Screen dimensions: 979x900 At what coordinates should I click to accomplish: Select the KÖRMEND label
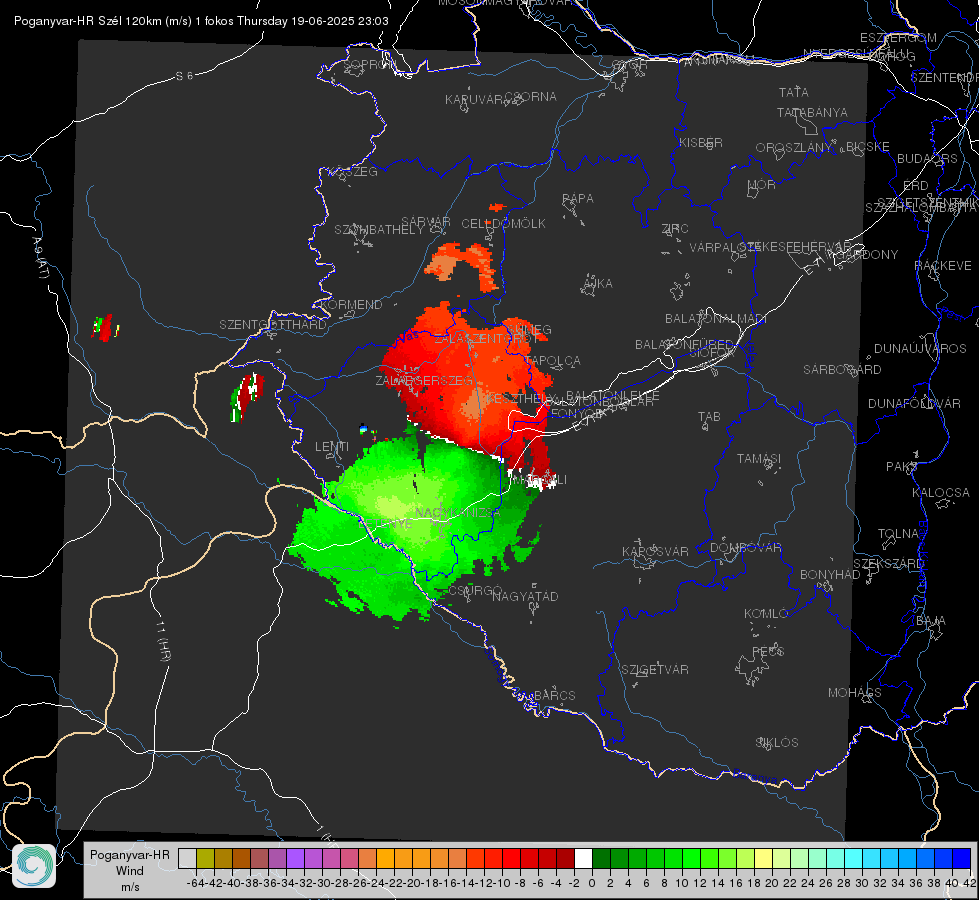click(350, 305)
